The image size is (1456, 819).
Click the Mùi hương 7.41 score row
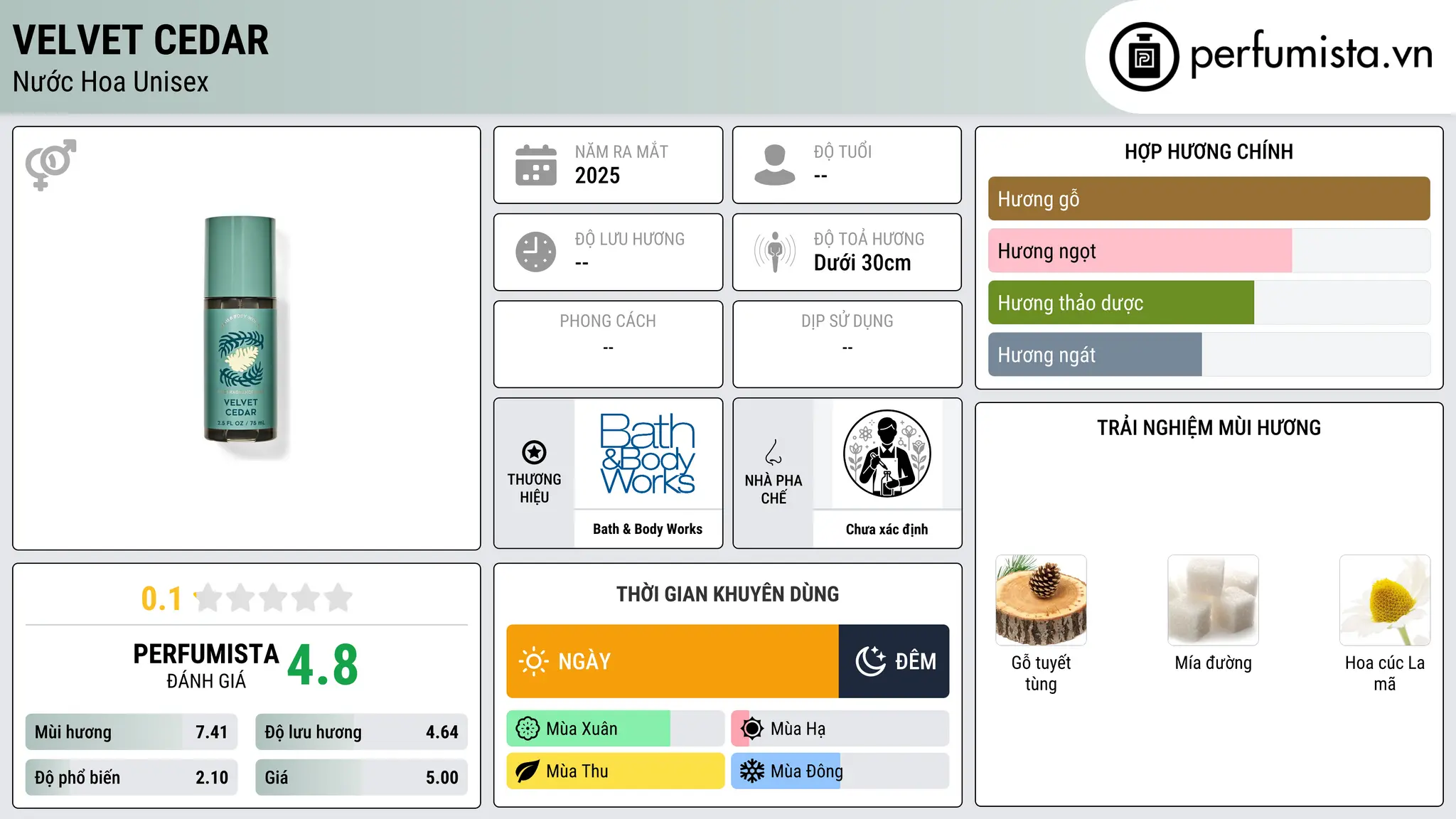tap(132, 732)
